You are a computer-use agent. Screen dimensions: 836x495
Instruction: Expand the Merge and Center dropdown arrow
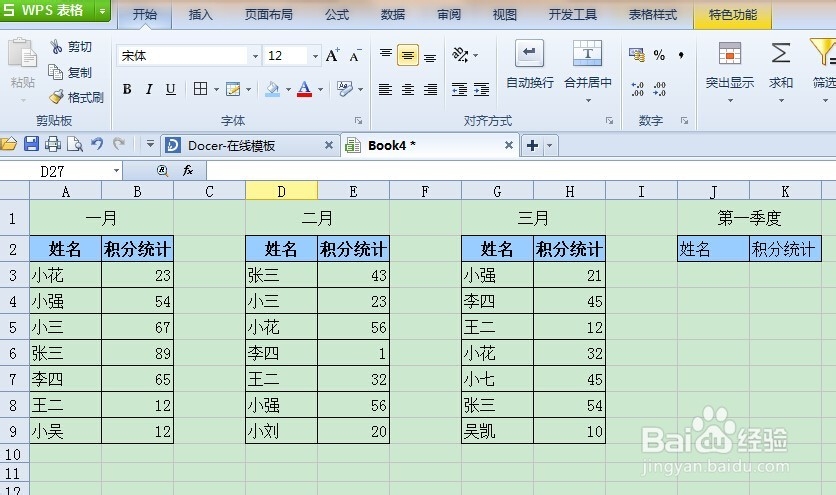[588, 100]
